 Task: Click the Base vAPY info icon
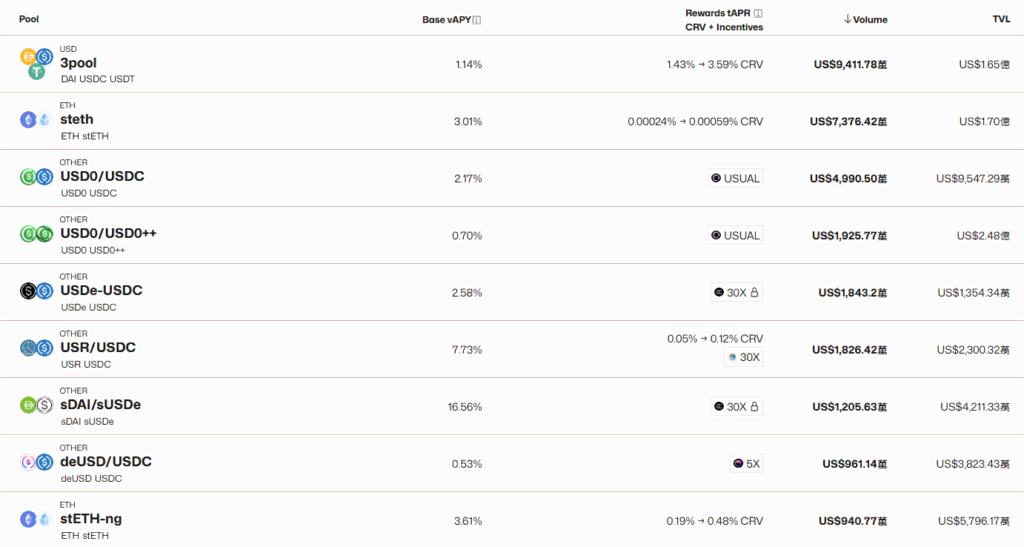[x=477, y=20]
